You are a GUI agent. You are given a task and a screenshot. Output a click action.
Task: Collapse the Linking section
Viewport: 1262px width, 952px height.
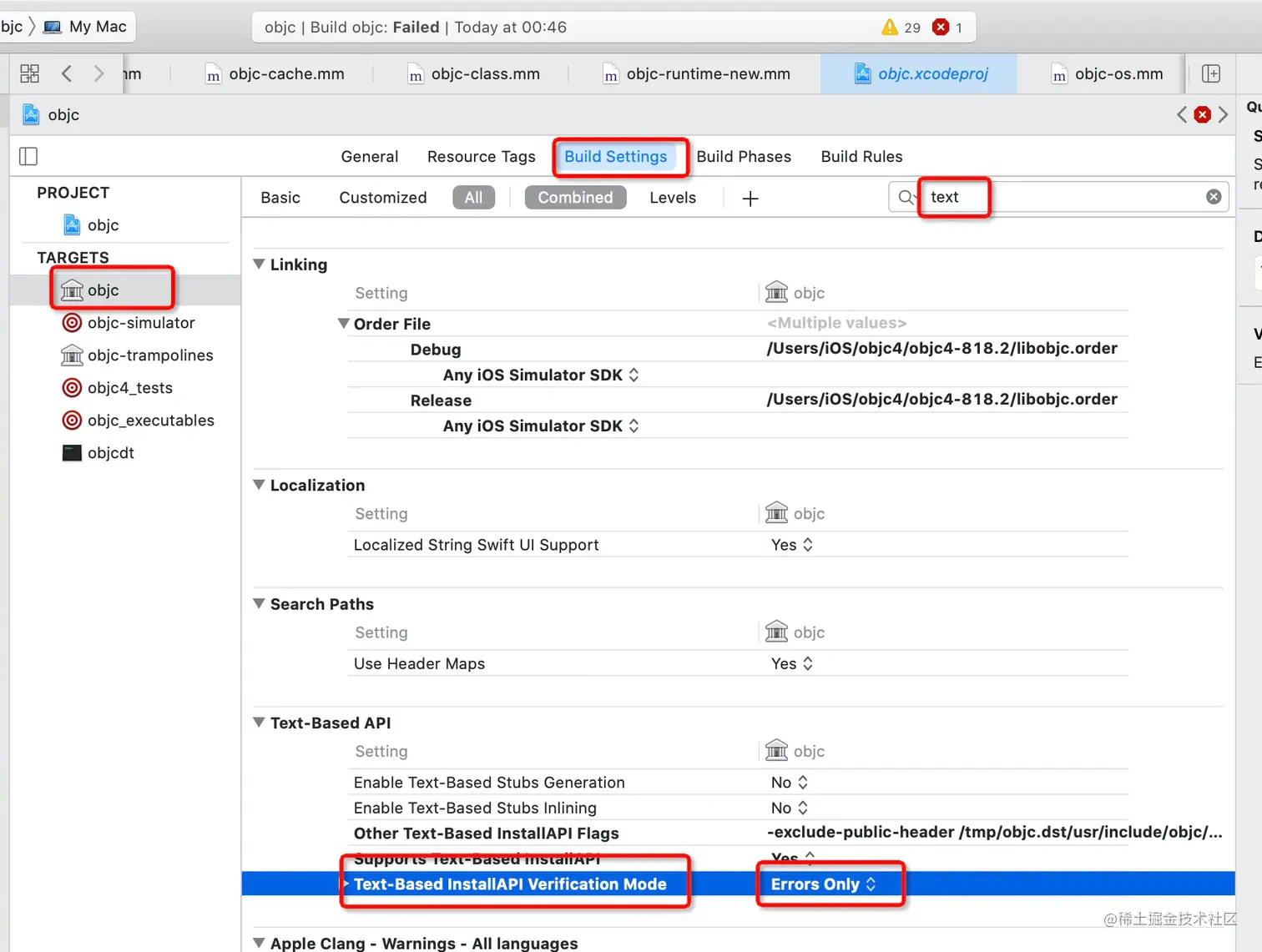click(x=259, y=264)
